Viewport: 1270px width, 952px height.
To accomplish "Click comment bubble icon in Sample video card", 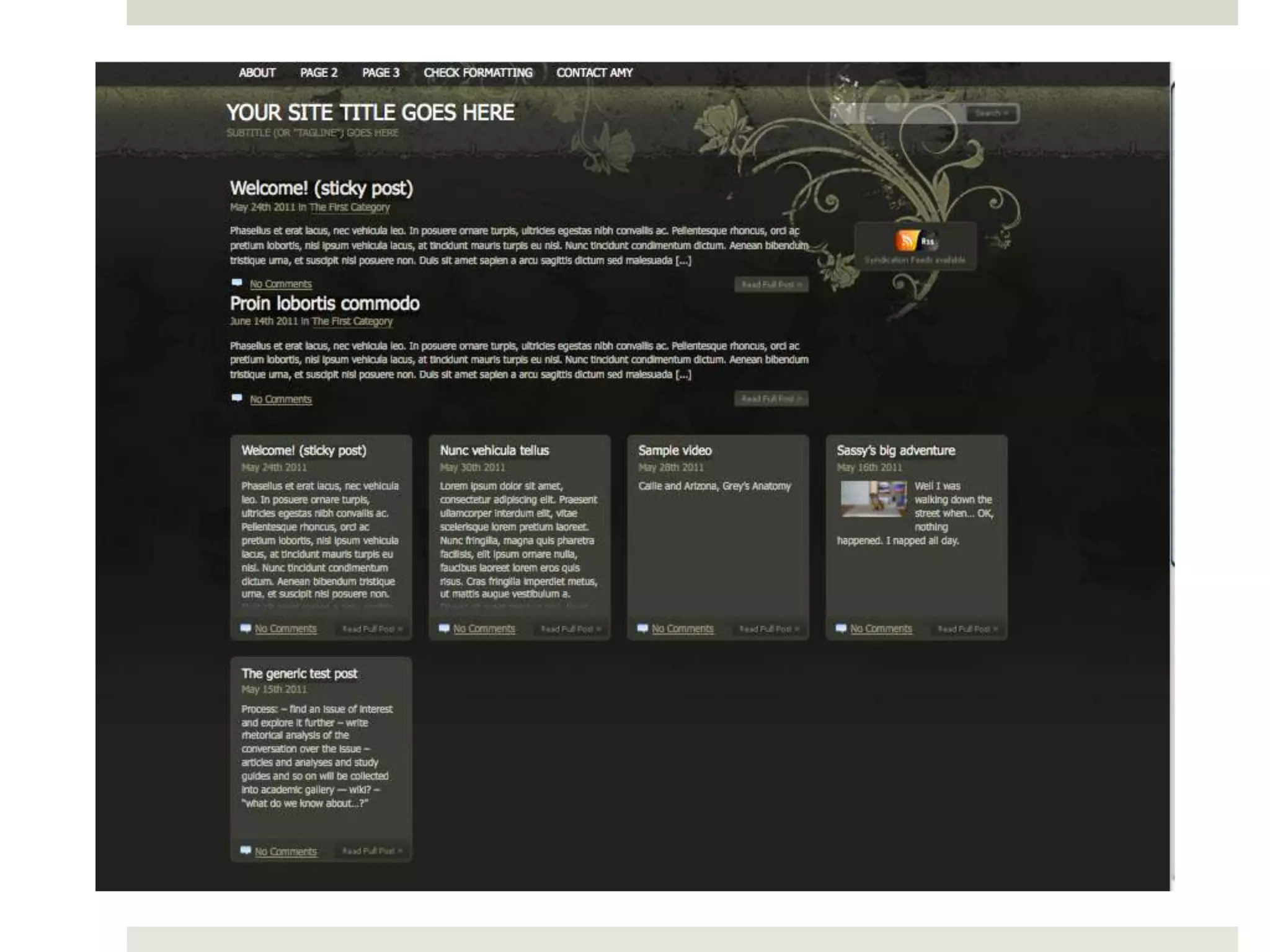I will [642, 628].
